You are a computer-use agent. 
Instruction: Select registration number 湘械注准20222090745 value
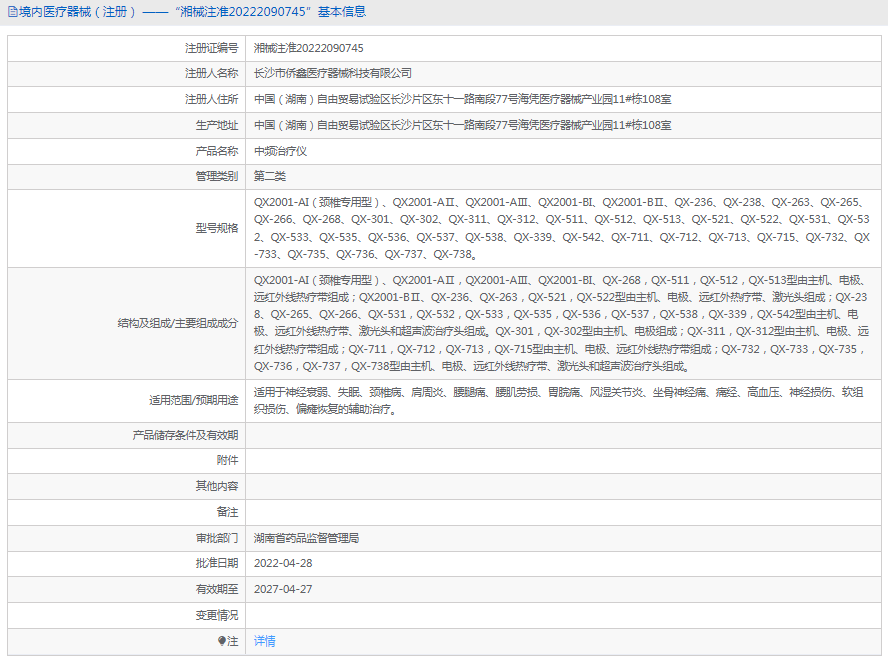click(308, 48)
